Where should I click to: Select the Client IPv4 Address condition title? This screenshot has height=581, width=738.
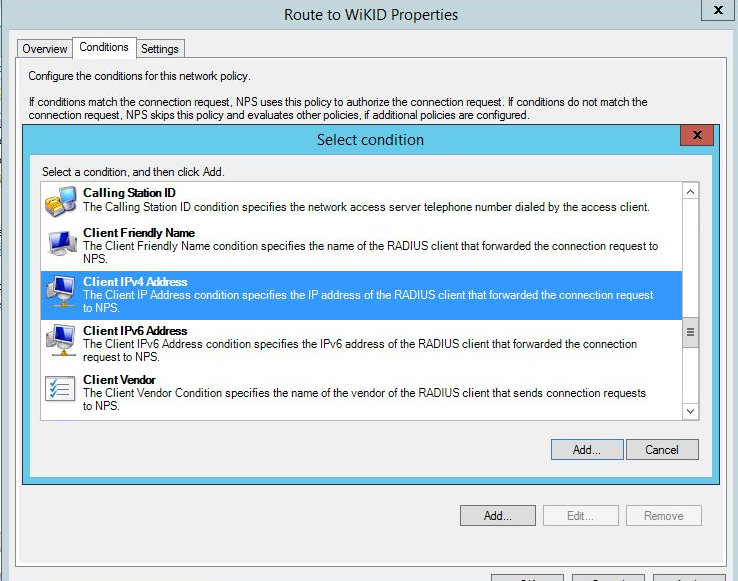(135, 282)
